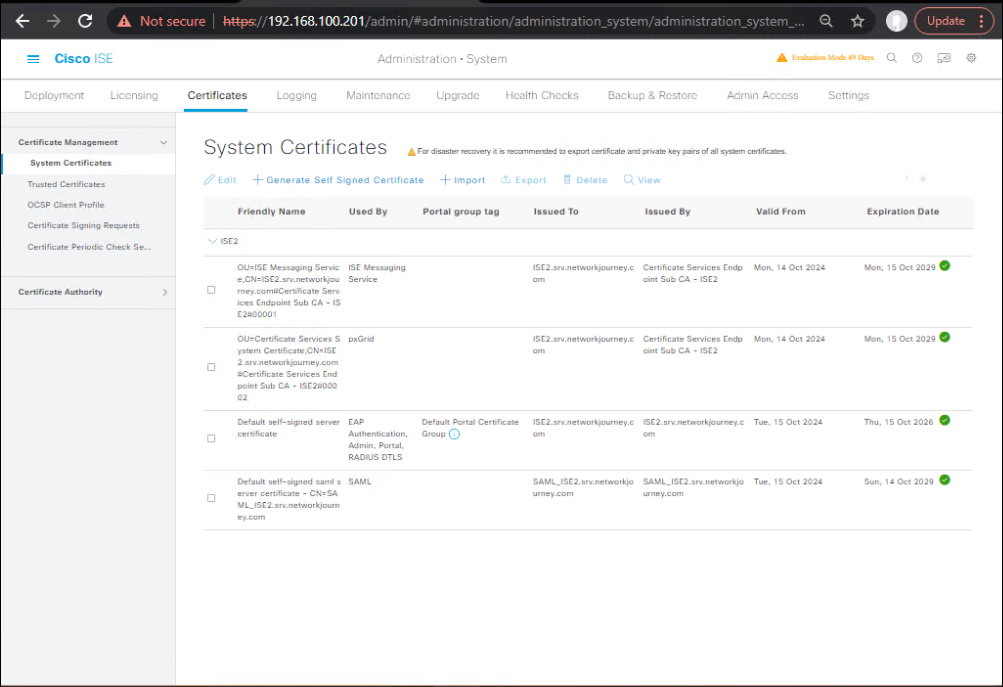Click the Valid From column header

[780, 212]
